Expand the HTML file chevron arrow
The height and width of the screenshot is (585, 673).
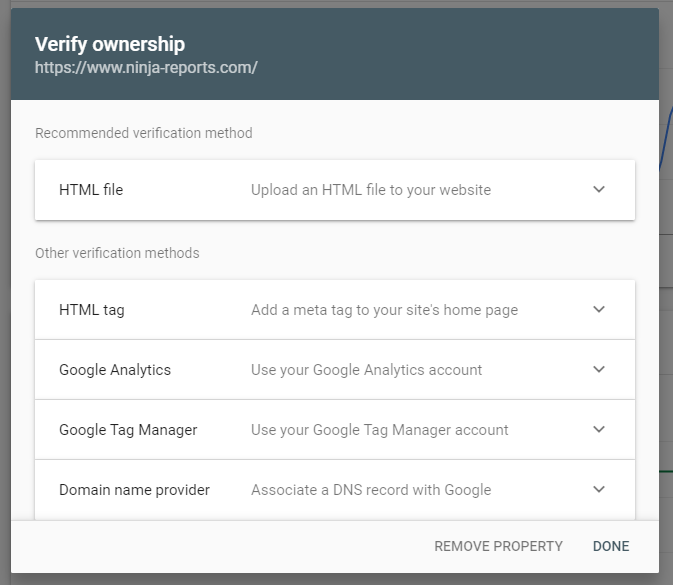click(x=599, y=189)
